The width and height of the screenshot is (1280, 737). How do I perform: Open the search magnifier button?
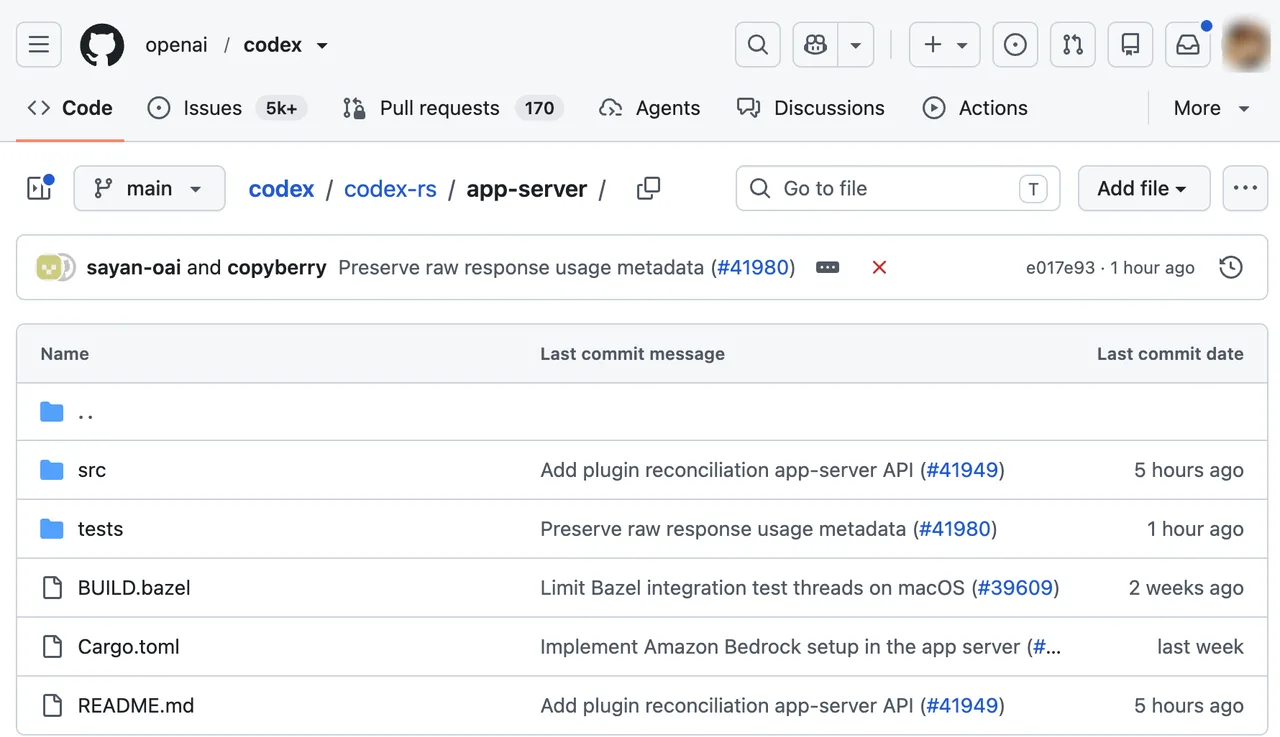758,45
